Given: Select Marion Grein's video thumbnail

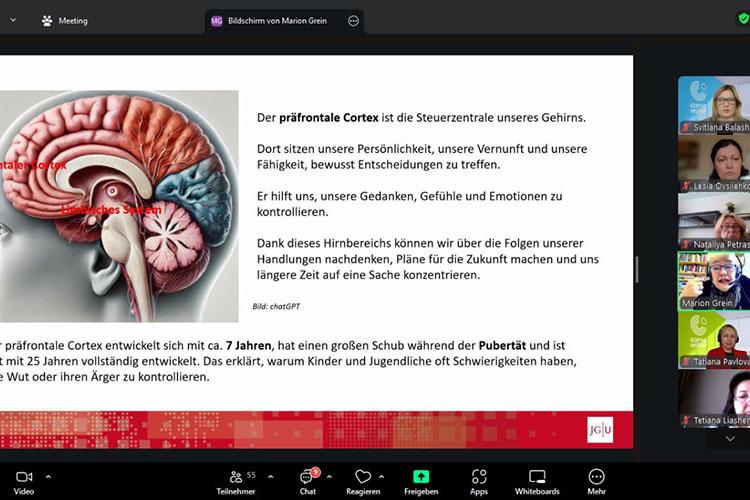Looking at the screenshot, I should click(x=712, y=281).
